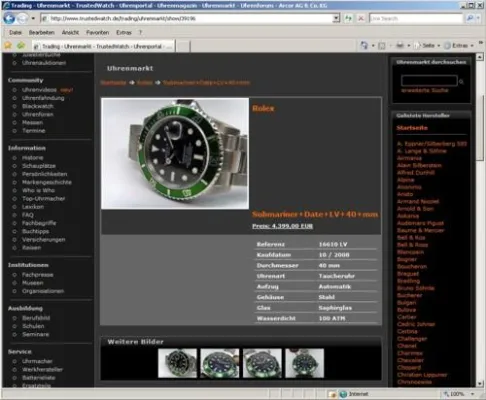The width and height of the screenshot is (486, 400).
Task: Open the Uhrenforen sidebar link
Action: [38, 114]
